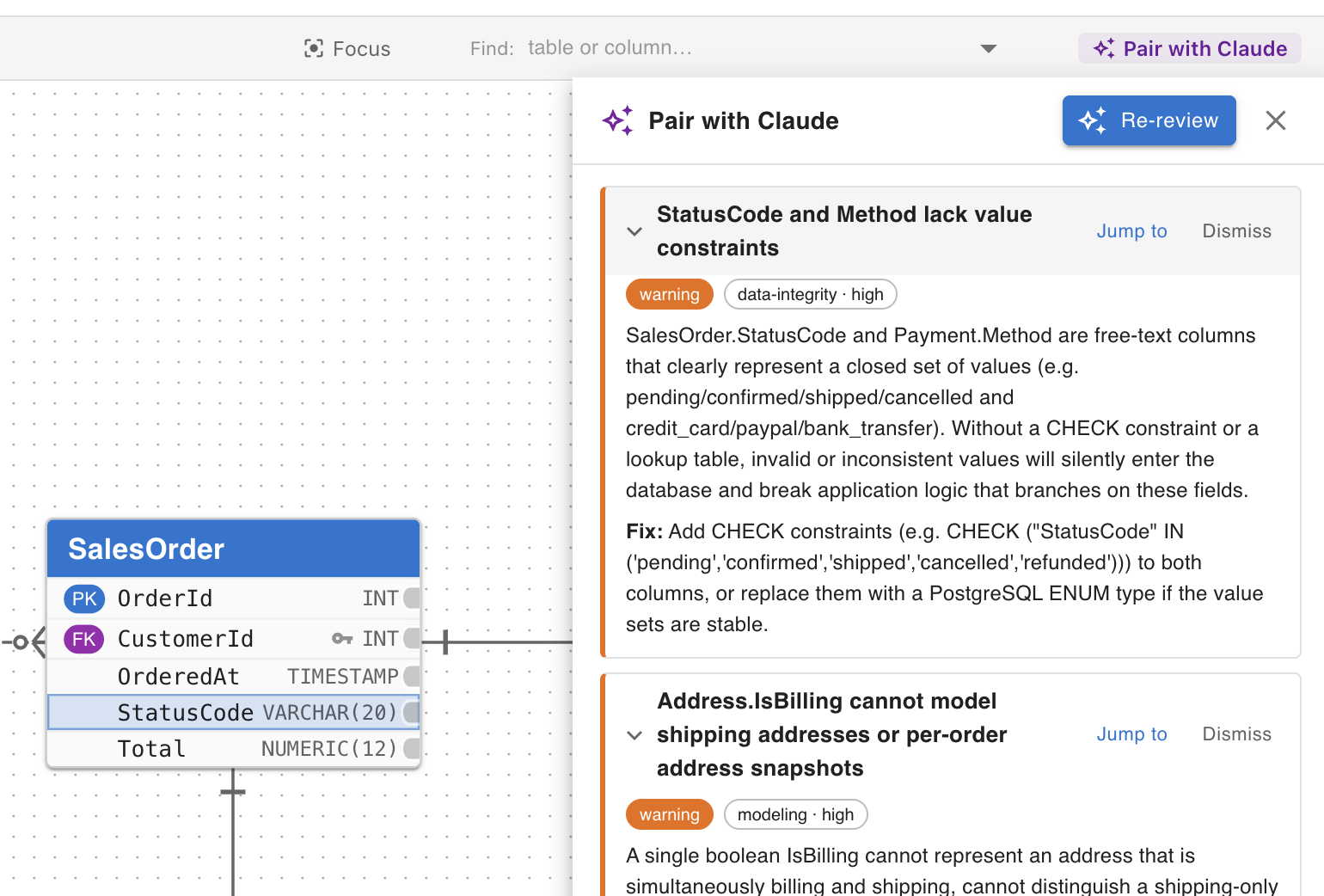Screen dimensions: 1324x896
Task: Select the StatusCode column row
Action: click(x=233, y=713)
